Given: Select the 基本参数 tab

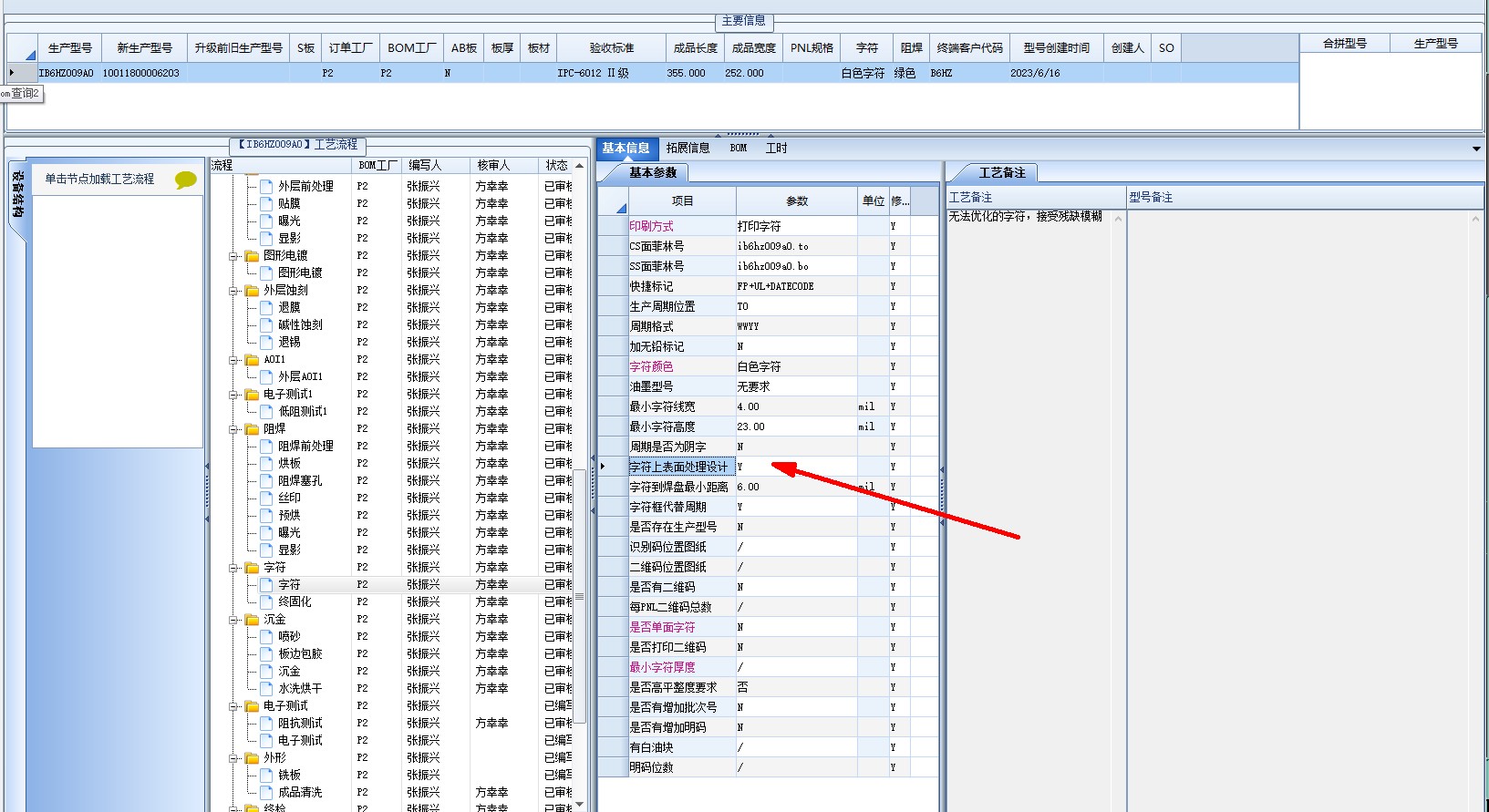Looking at the screenshot, I should [x=653, y=172].
